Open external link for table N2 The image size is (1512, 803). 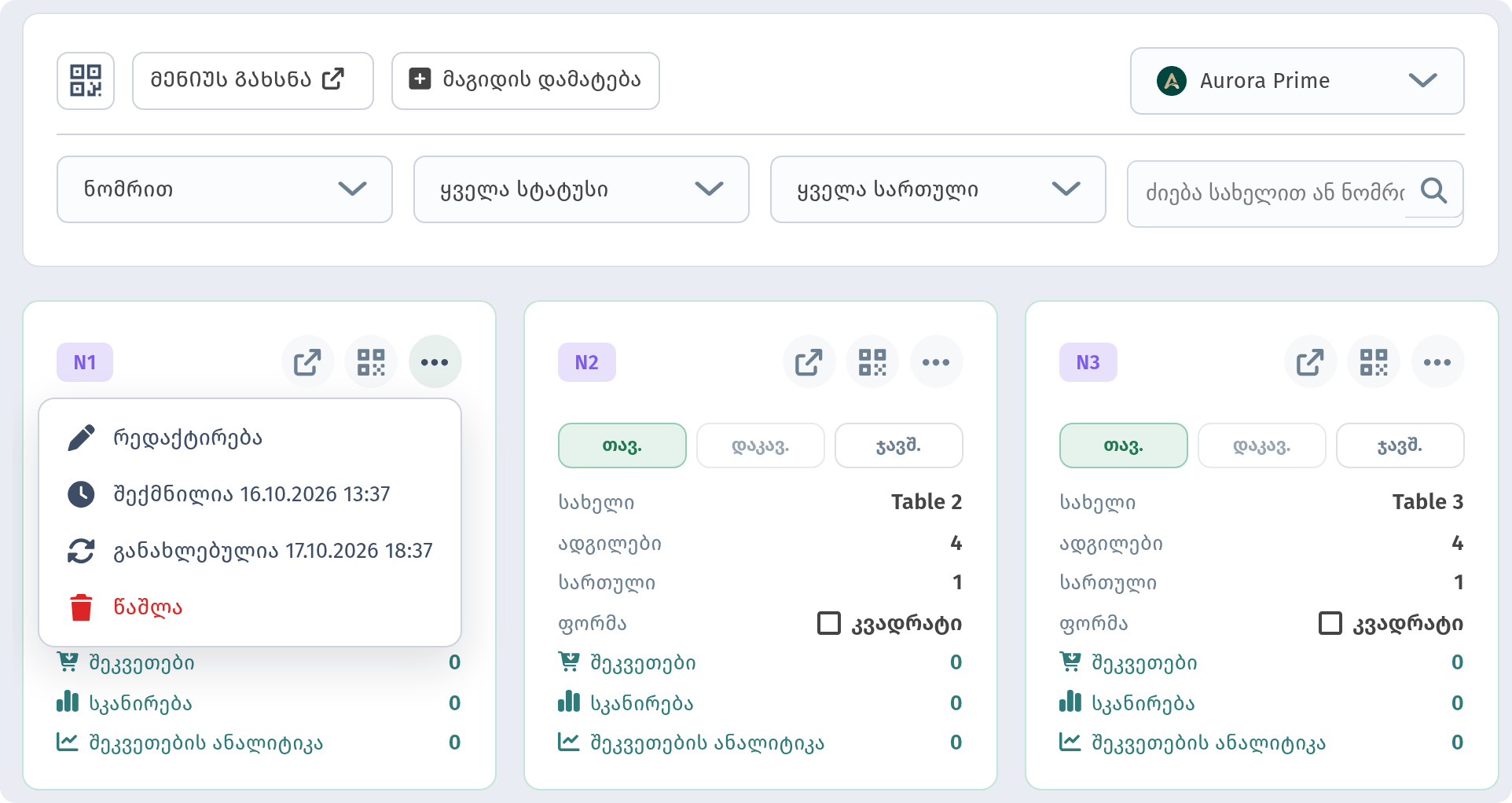tap(809, 362)
